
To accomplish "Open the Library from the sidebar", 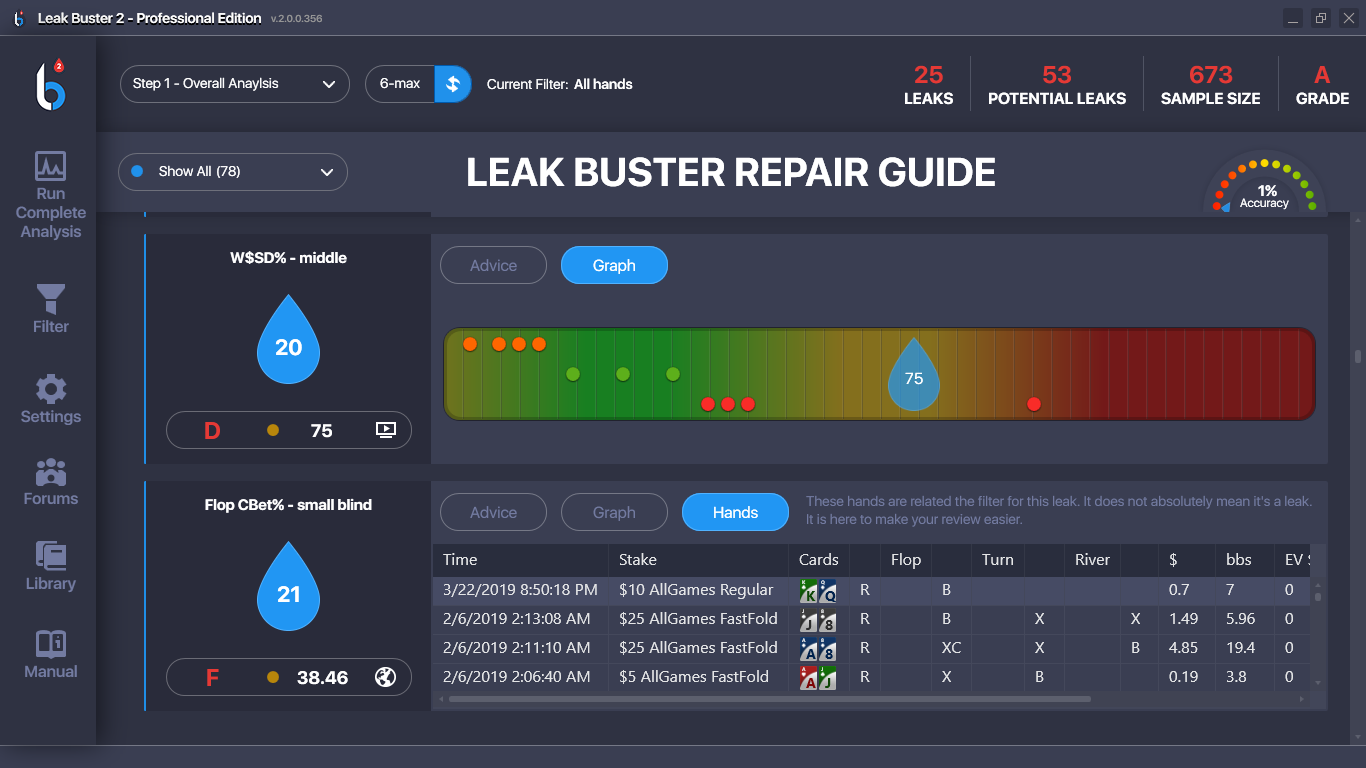I will [x=50, y=564].
